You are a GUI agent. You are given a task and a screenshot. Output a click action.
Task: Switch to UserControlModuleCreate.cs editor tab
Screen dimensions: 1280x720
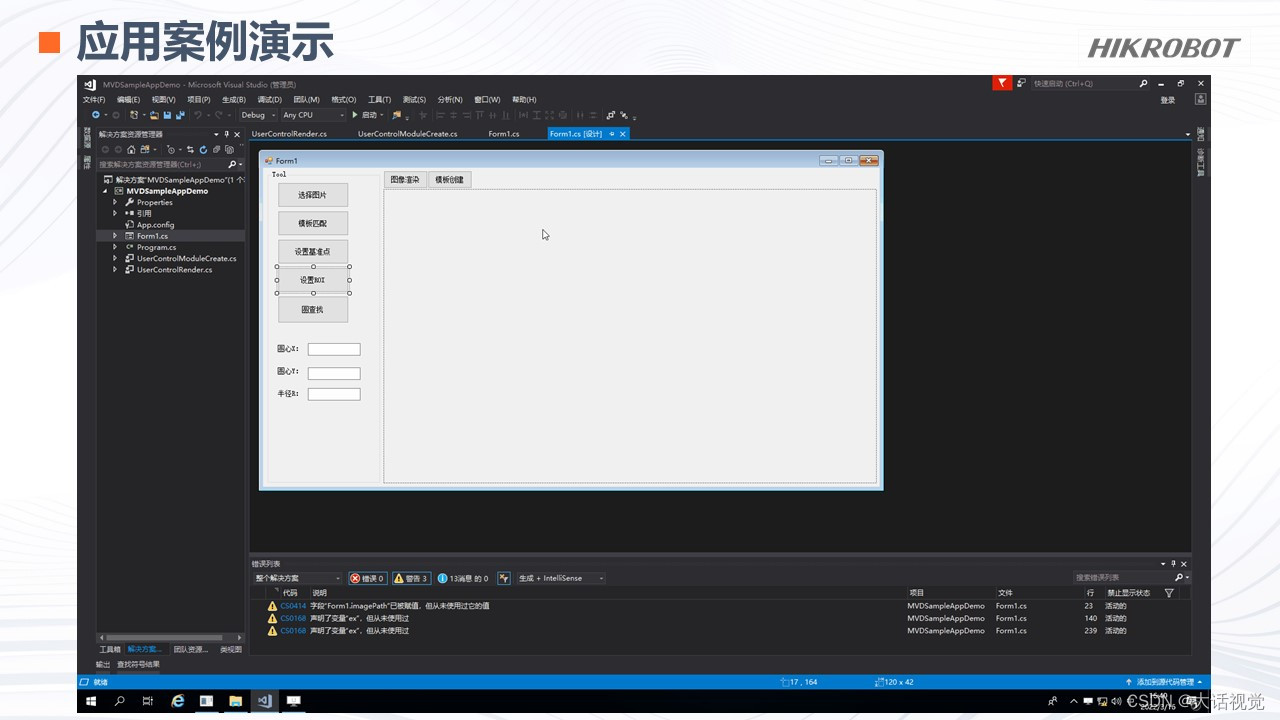tap(407, 133)
